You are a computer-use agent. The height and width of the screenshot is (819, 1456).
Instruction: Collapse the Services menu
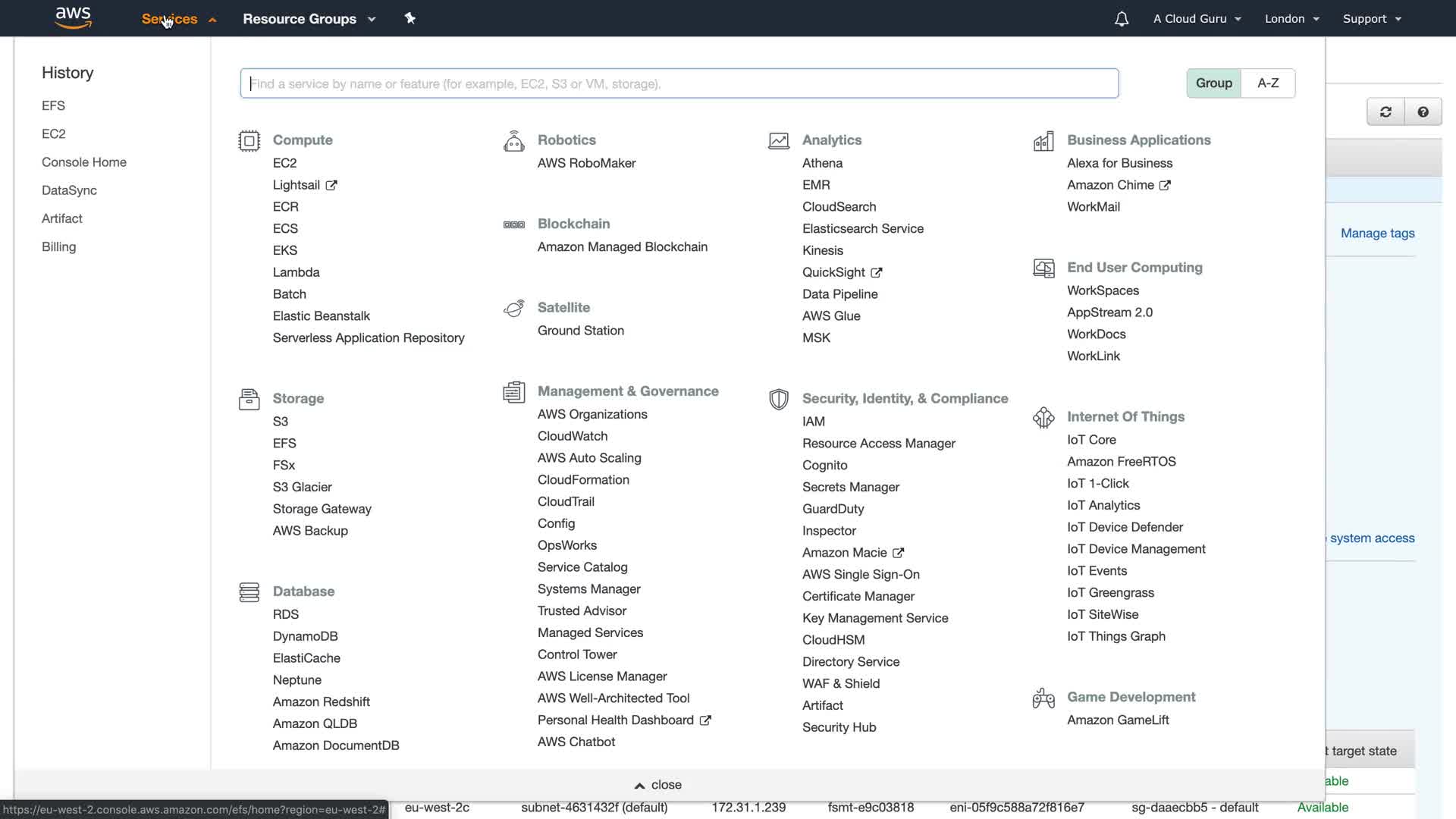click(179, 19)
